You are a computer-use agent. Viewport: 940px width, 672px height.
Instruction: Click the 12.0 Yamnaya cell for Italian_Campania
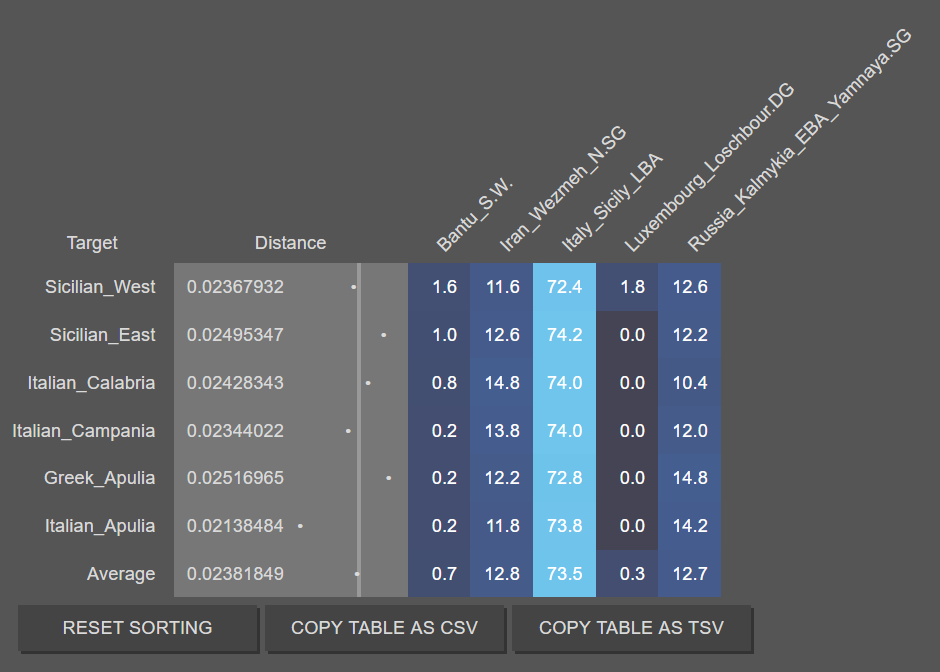[x=689, y=430]
